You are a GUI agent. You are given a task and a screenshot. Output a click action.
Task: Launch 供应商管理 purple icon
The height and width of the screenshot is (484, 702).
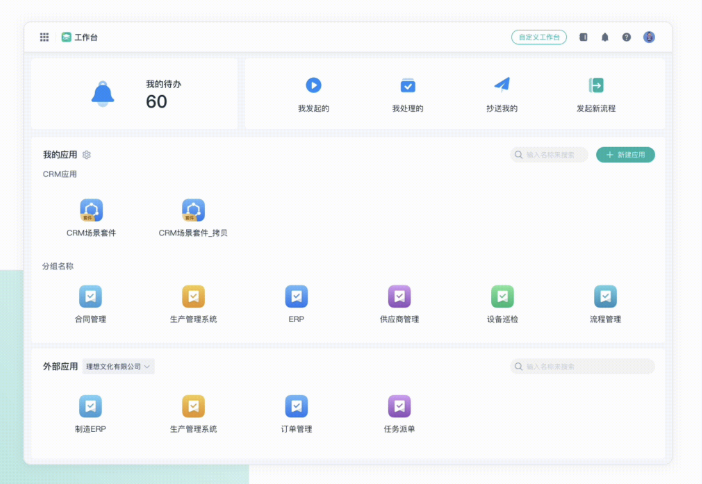399,296
